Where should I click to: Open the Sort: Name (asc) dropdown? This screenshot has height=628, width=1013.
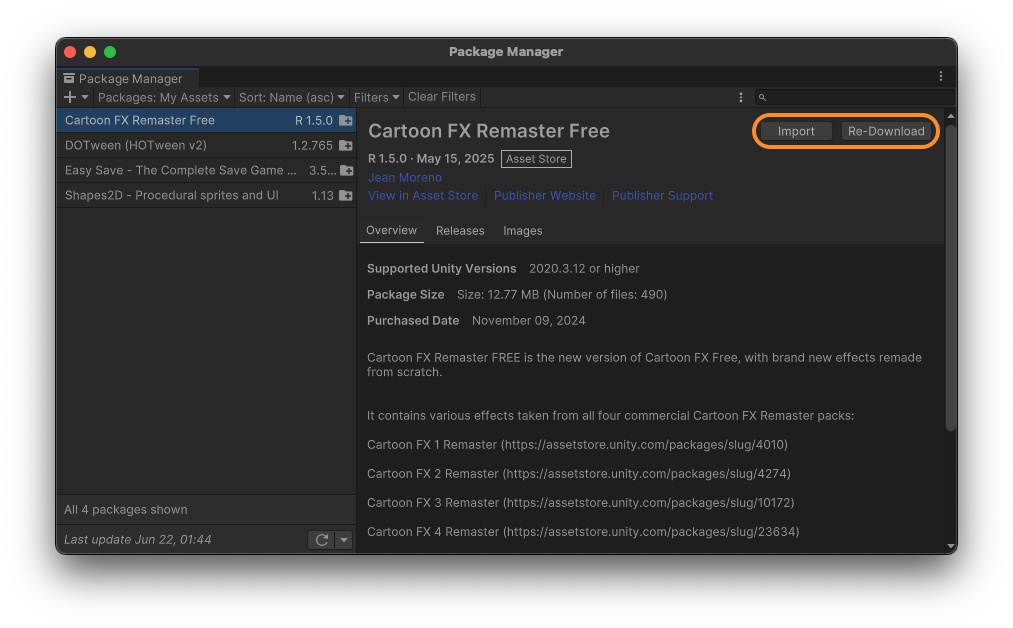pyautogui.click(x=291, y=97)
